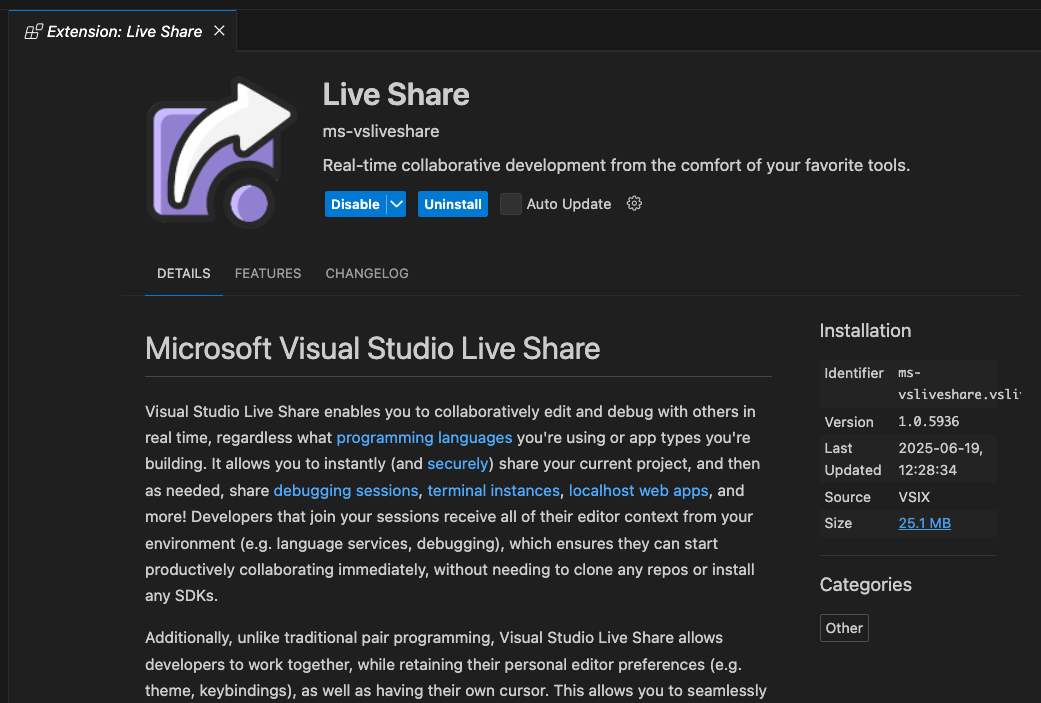Follow the securely link

(x=457, y=463)
